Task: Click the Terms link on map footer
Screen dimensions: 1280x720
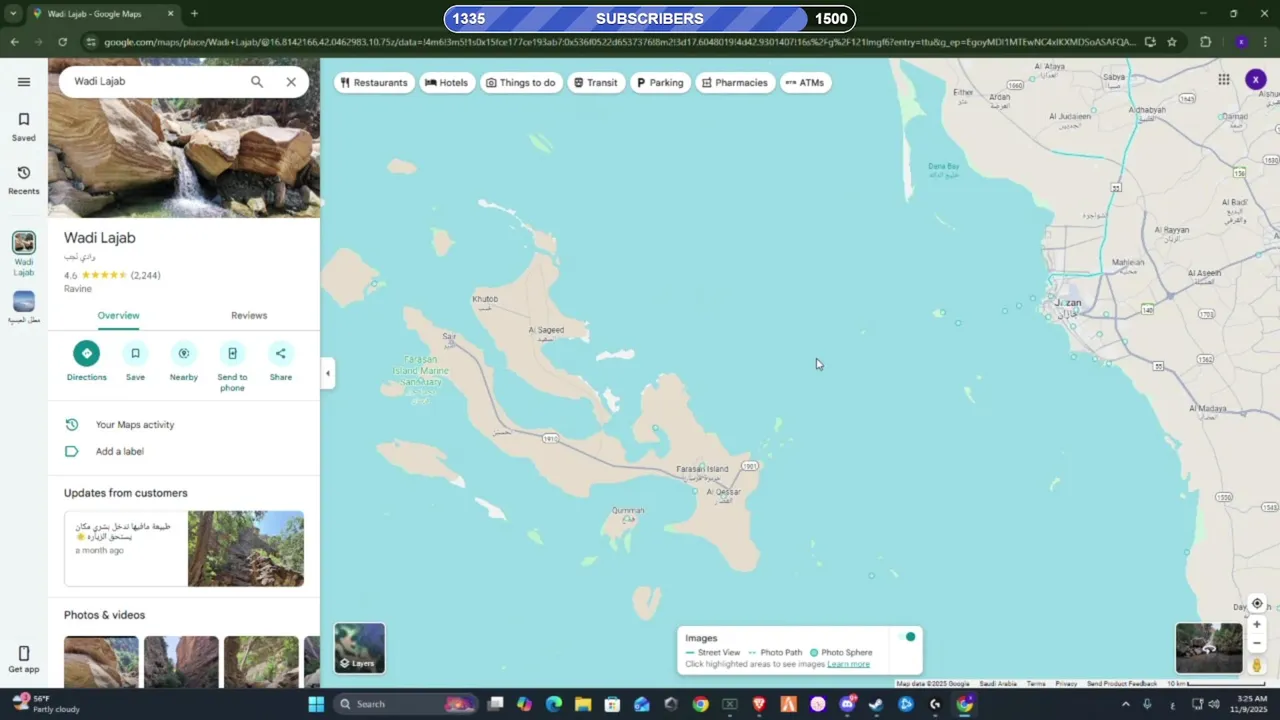Action: click(x=1036, y=684)
